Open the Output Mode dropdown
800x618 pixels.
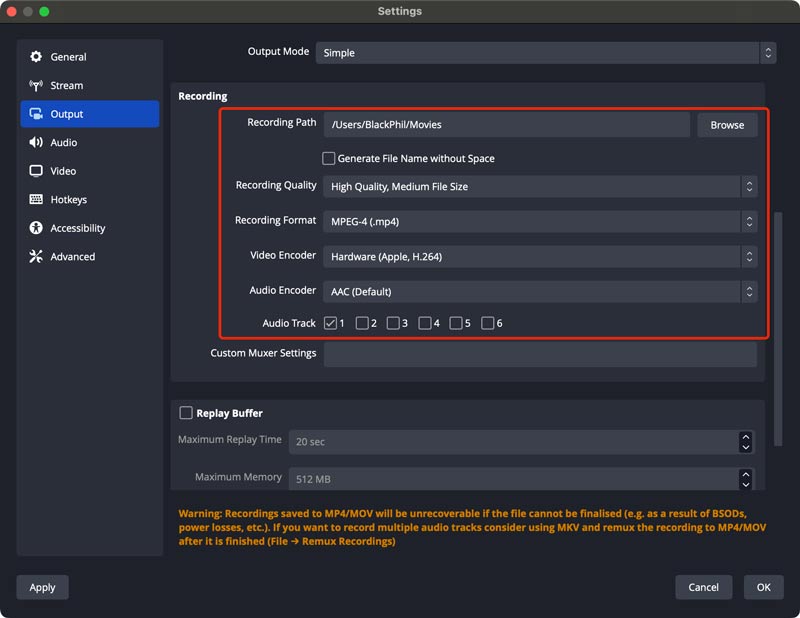click(545, 53)
